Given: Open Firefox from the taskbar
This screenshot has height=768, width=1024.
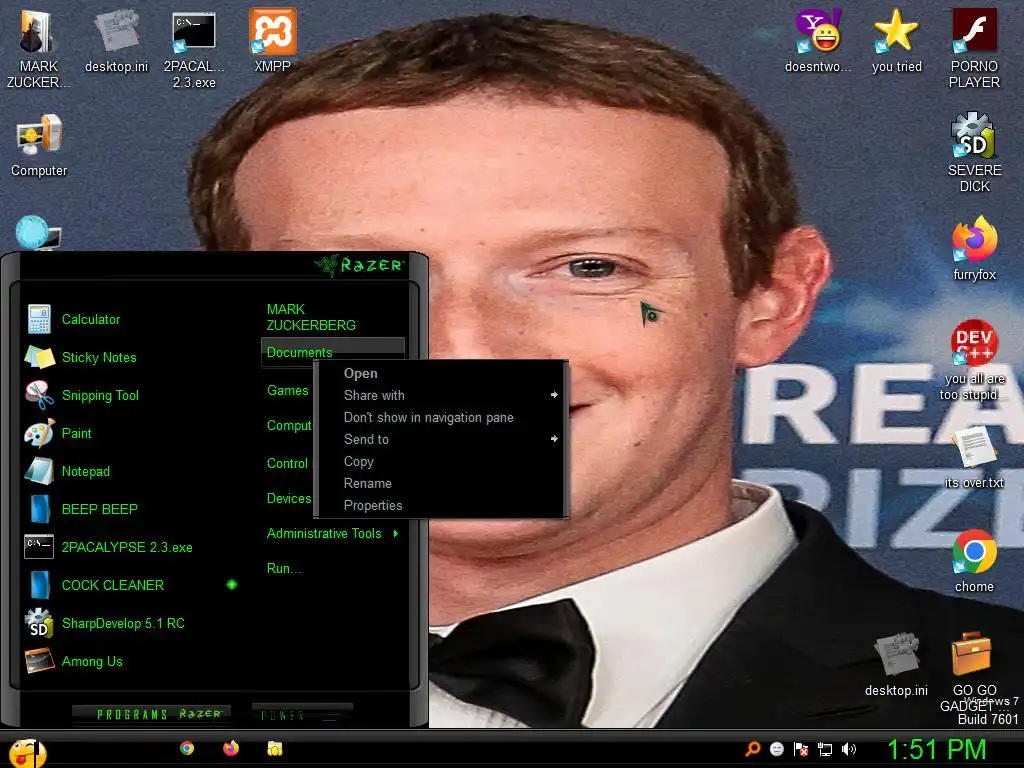Looking at the screenshot, I should [231, 748].
